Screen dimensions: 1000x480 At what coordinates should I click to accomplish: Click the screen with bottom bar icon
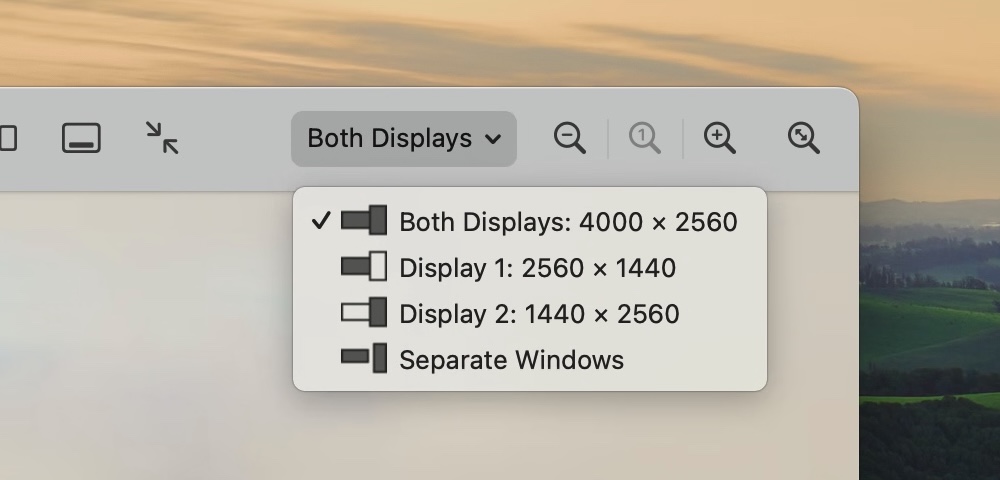tap(81, 138)
